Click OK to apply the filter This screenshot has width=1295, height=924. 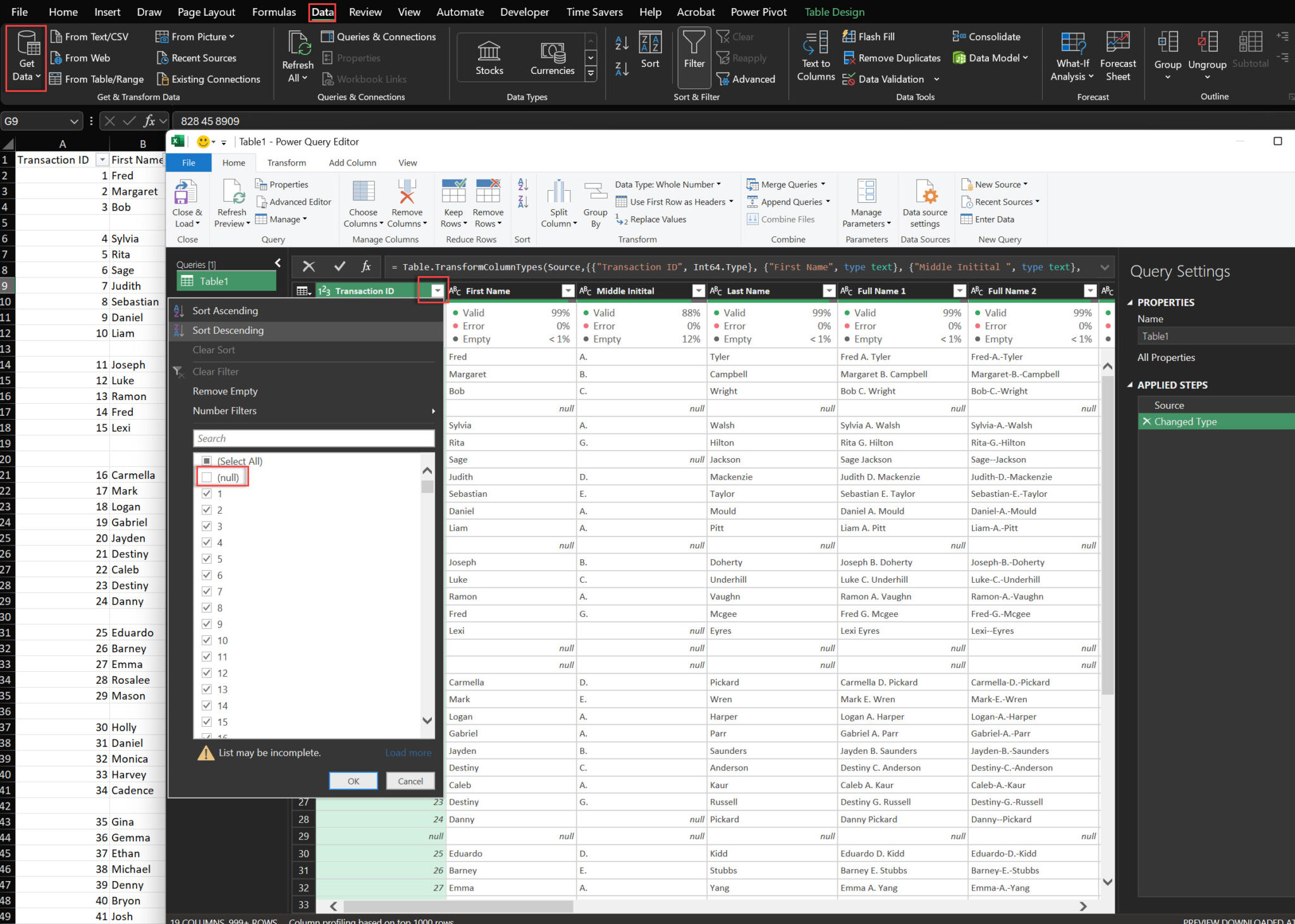[353, 781]
